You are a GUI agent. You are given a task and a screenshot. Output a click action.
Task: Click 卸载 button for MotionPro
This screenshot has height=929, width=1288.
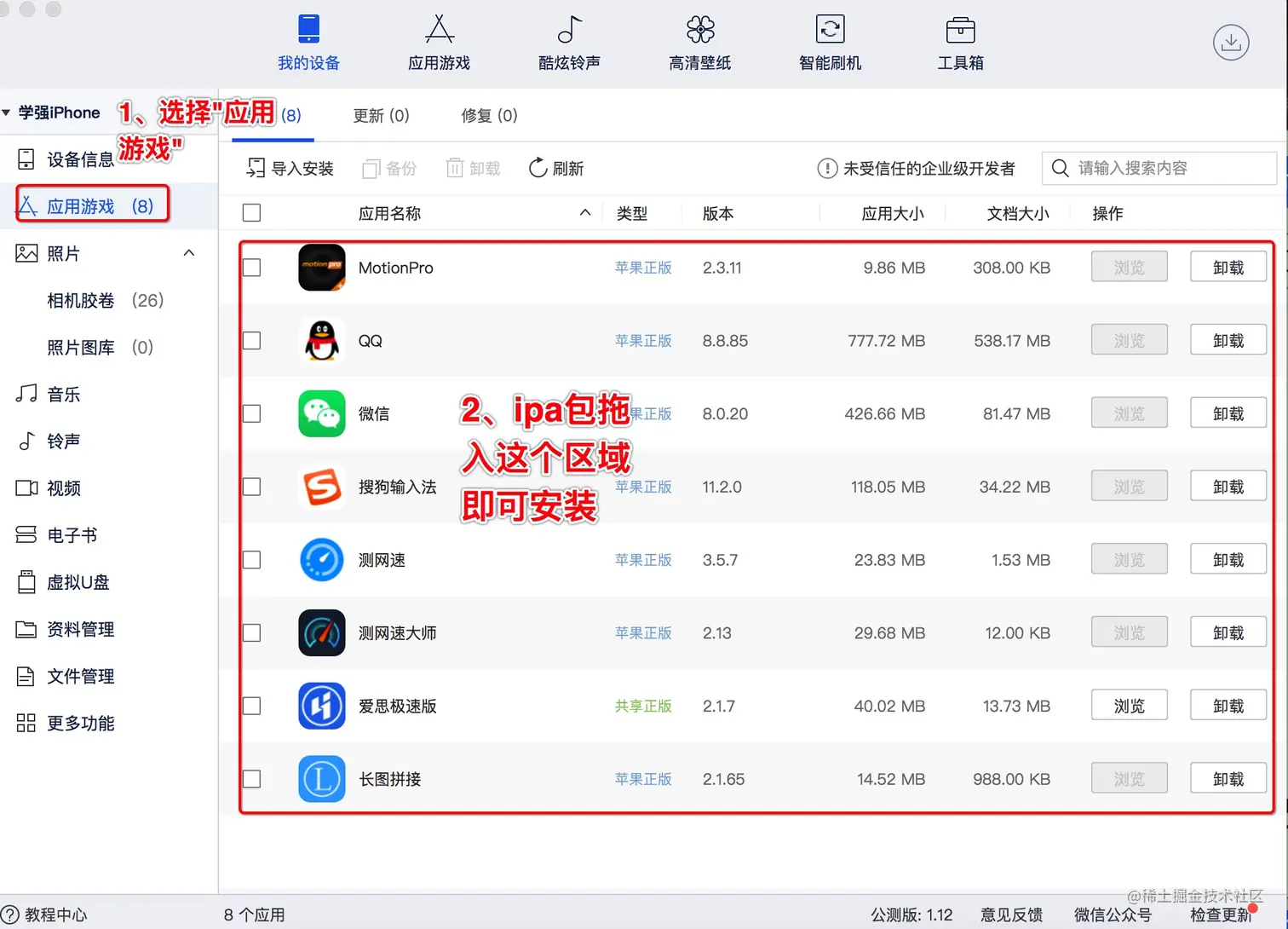click(1228, 268)
